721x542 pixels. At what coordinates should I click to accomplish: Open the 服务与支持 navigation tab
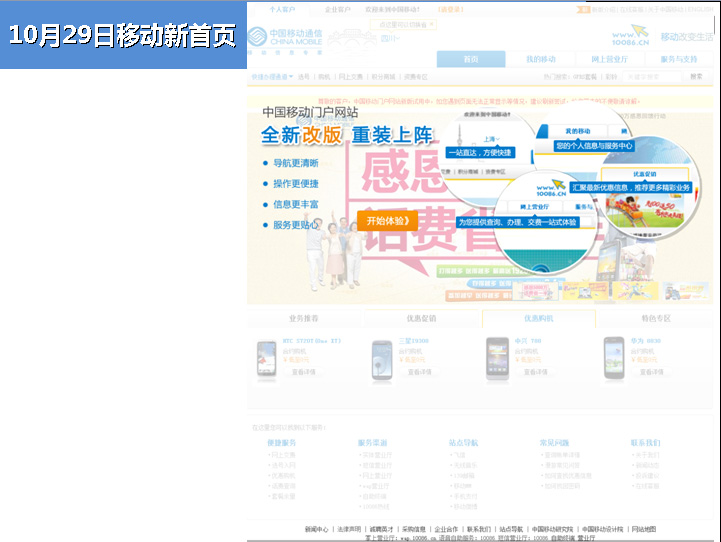pyautogui.click(x=679, y=59)
